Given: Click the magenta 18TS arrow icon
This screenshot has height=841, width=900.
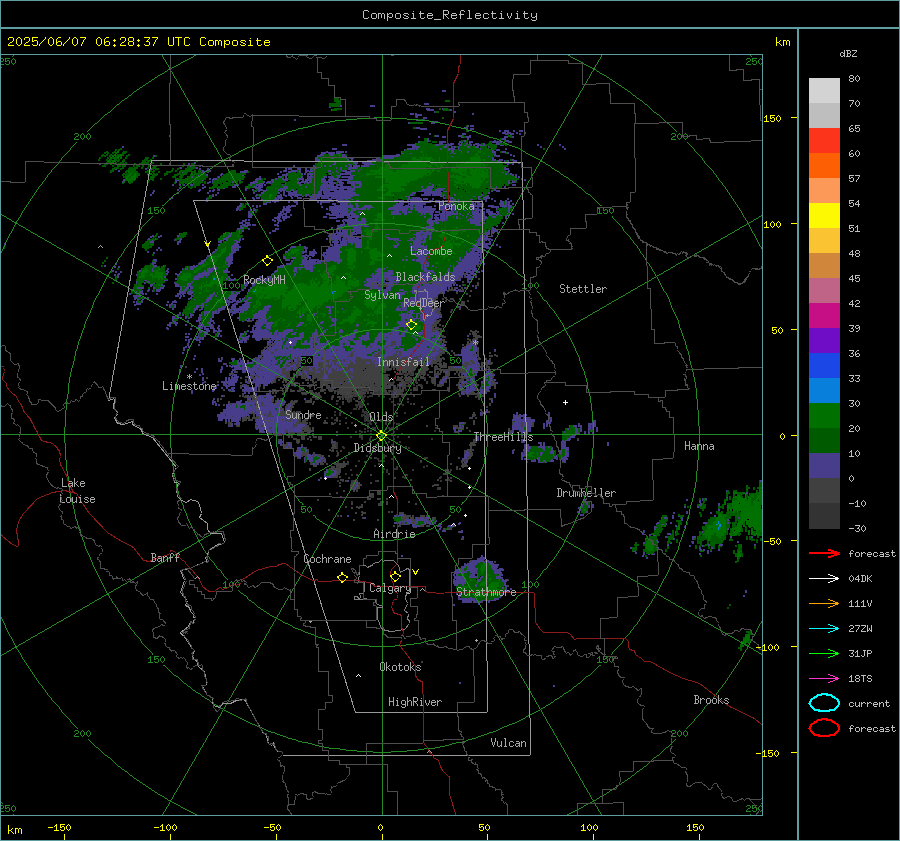Looking at the screenshot, I should 824,679.
